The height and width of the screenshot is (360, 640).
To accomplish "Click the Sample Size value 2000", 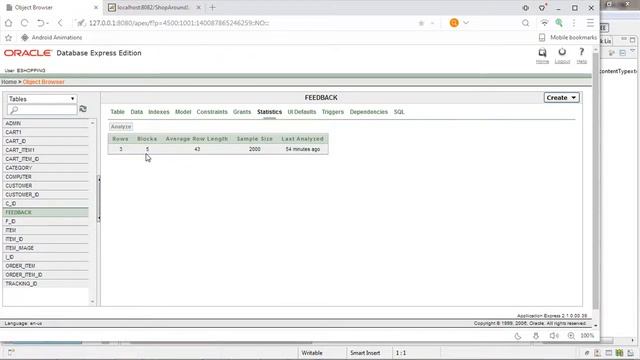I will pyautogui.click(x=255, y=149).
